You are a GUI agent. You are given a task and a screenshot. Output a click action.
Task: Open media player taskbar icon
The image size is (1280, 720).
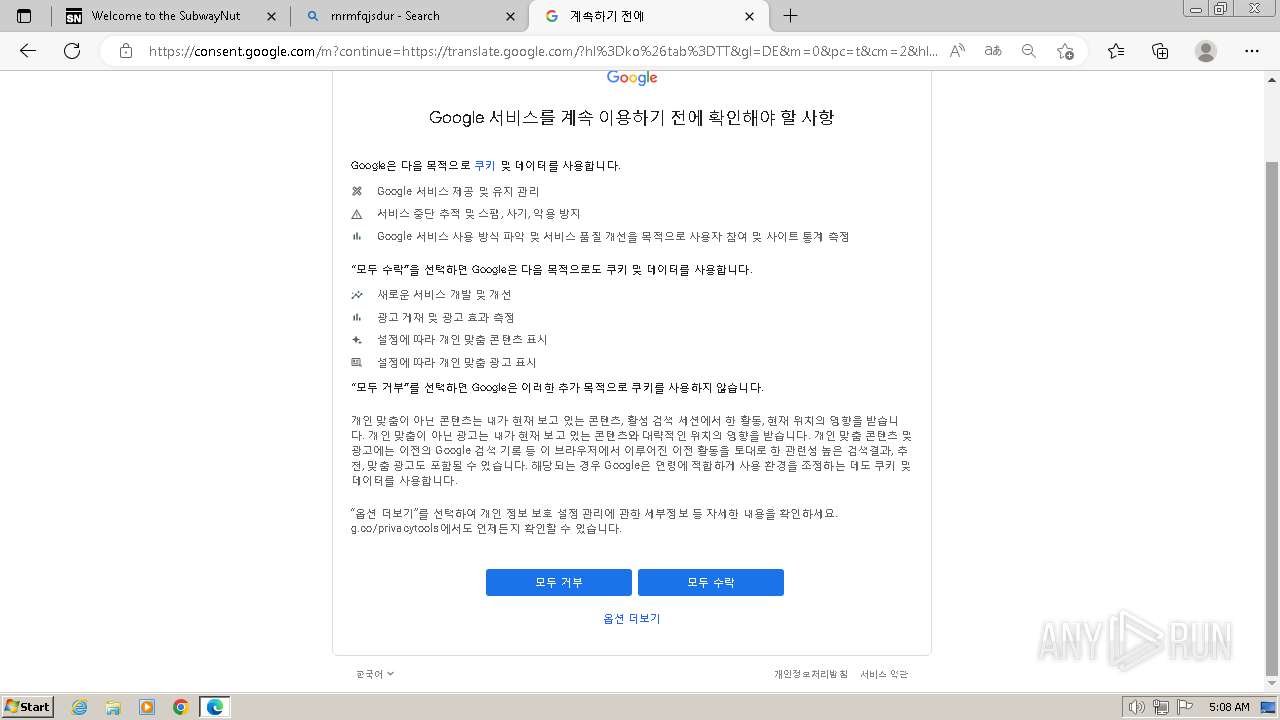[x=147, y=707]
